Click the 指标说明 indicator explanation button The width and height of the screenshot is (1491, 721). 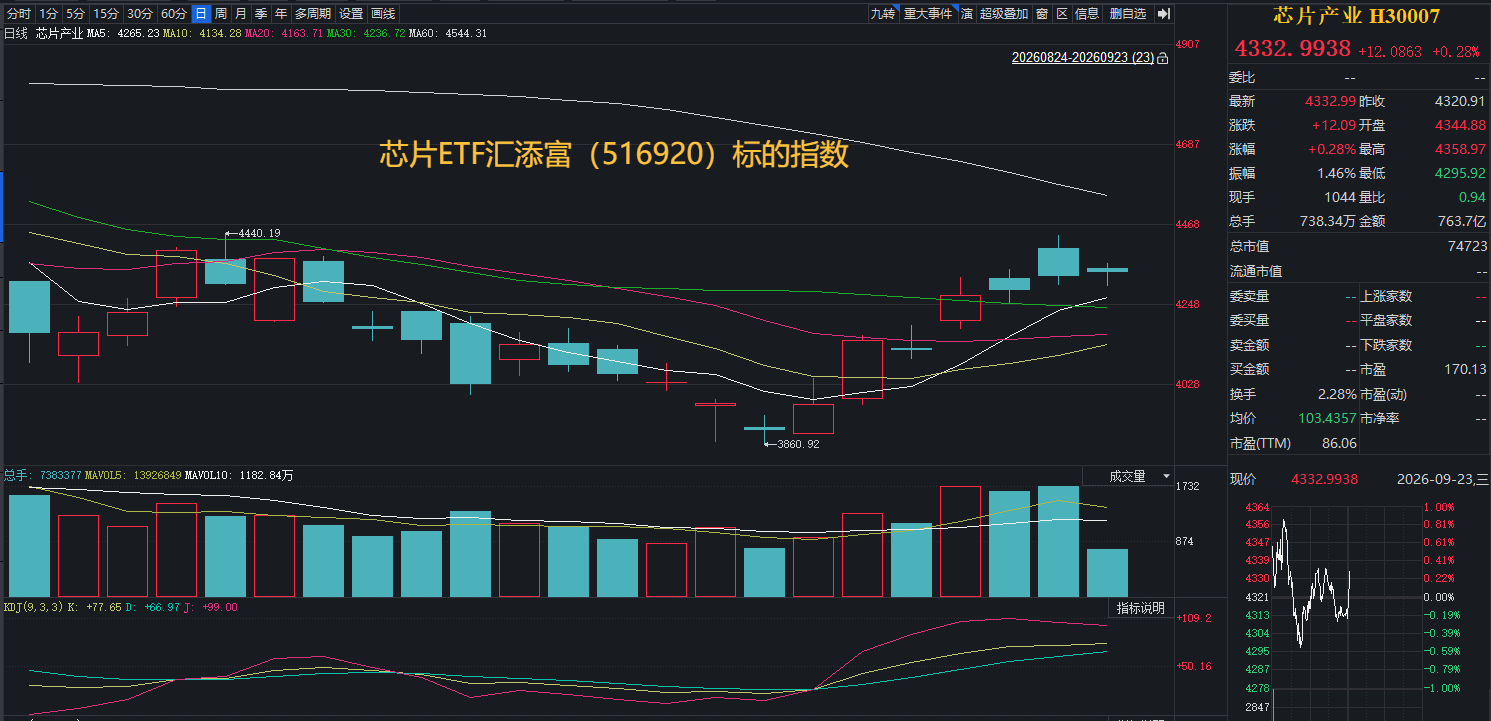(1140, 608)
